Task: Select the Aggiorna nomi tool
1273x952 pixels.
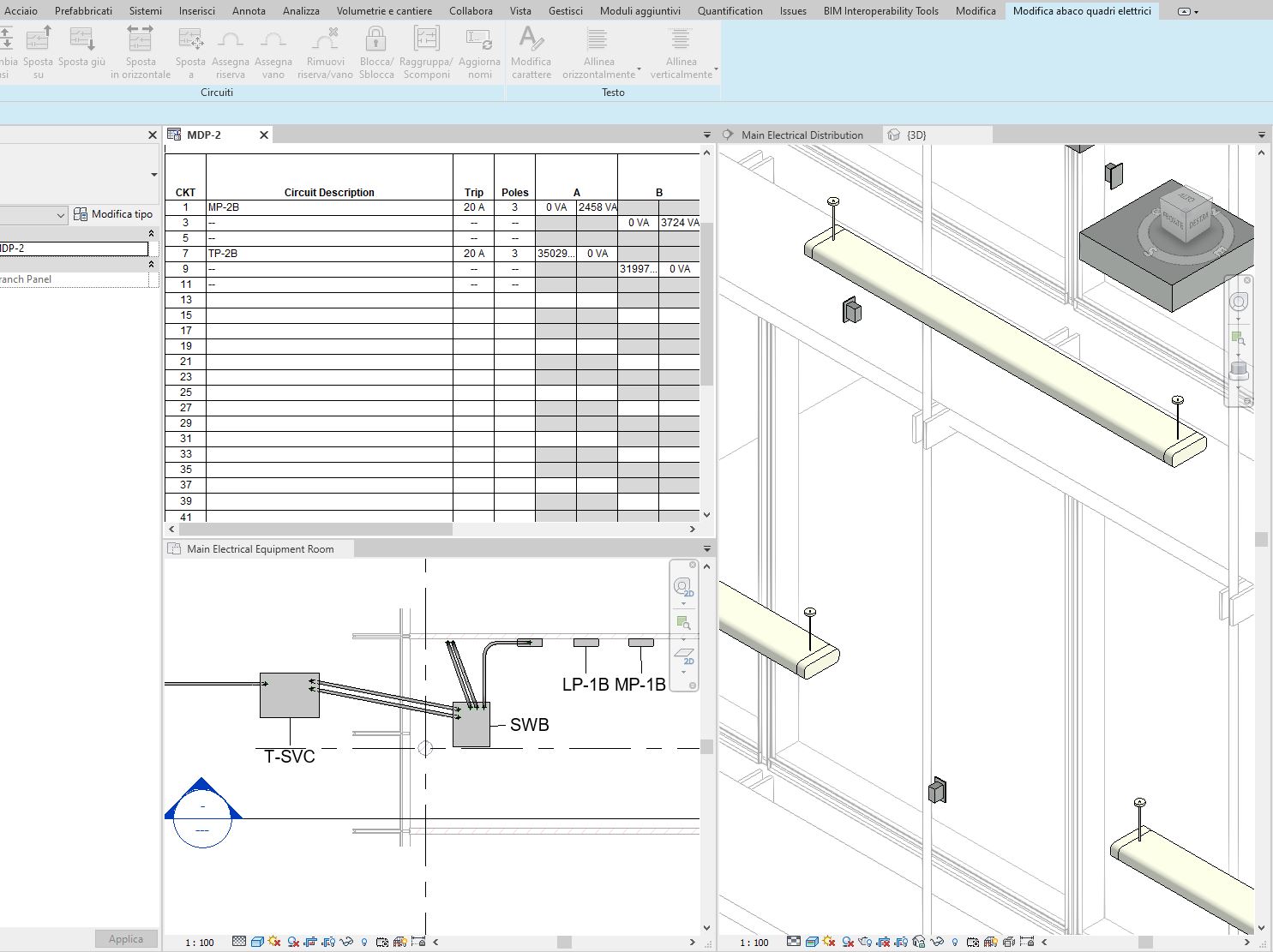Action: [479, 51]
